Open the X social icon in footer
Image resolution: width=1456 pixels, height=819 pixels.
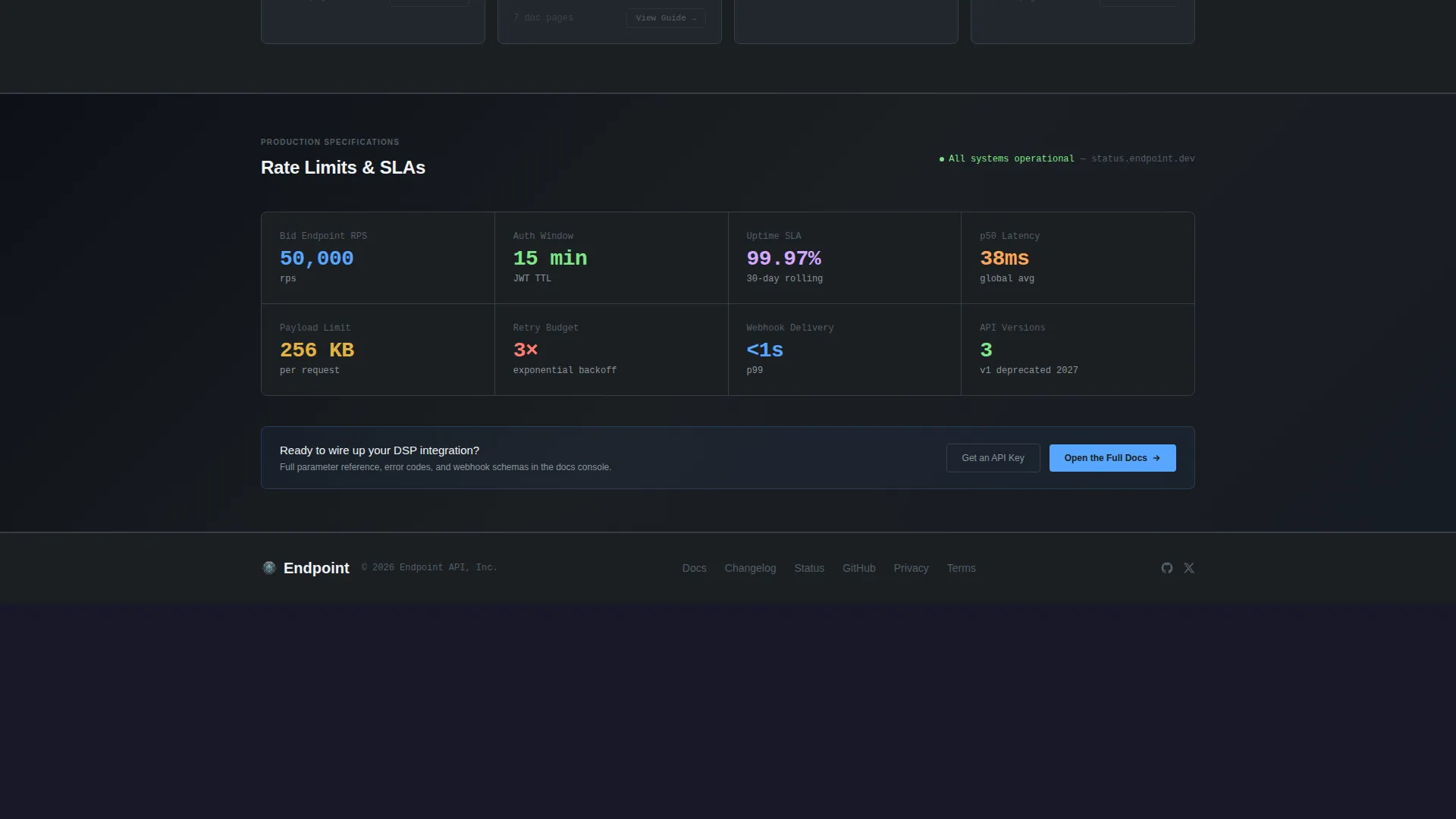click(x=1189, y=568)
